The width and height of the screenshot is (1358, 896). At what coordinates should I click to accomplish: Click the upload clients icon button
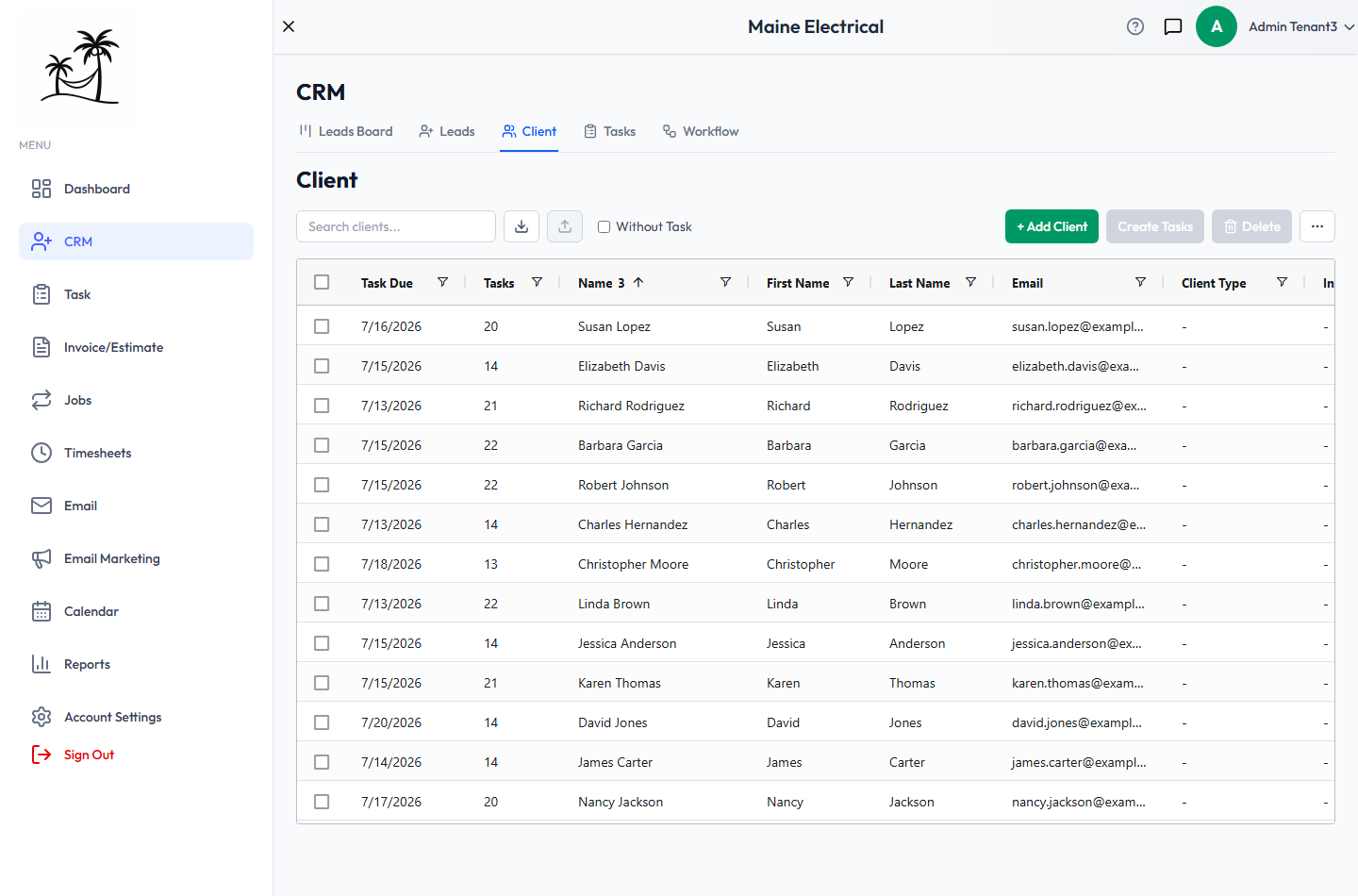coord(565,226)
